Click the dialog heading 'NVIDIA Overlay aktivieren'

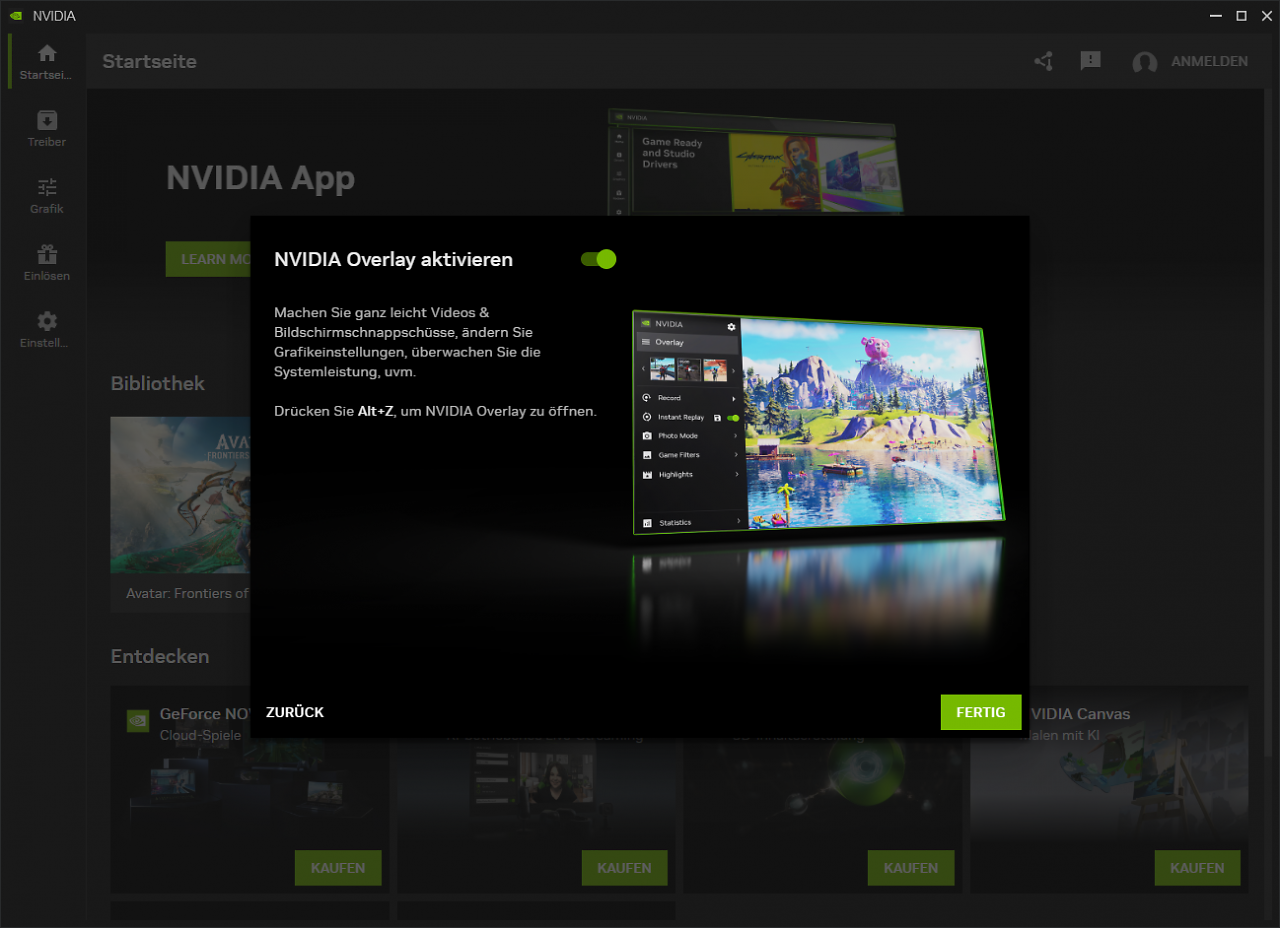[x=393, y=259]
